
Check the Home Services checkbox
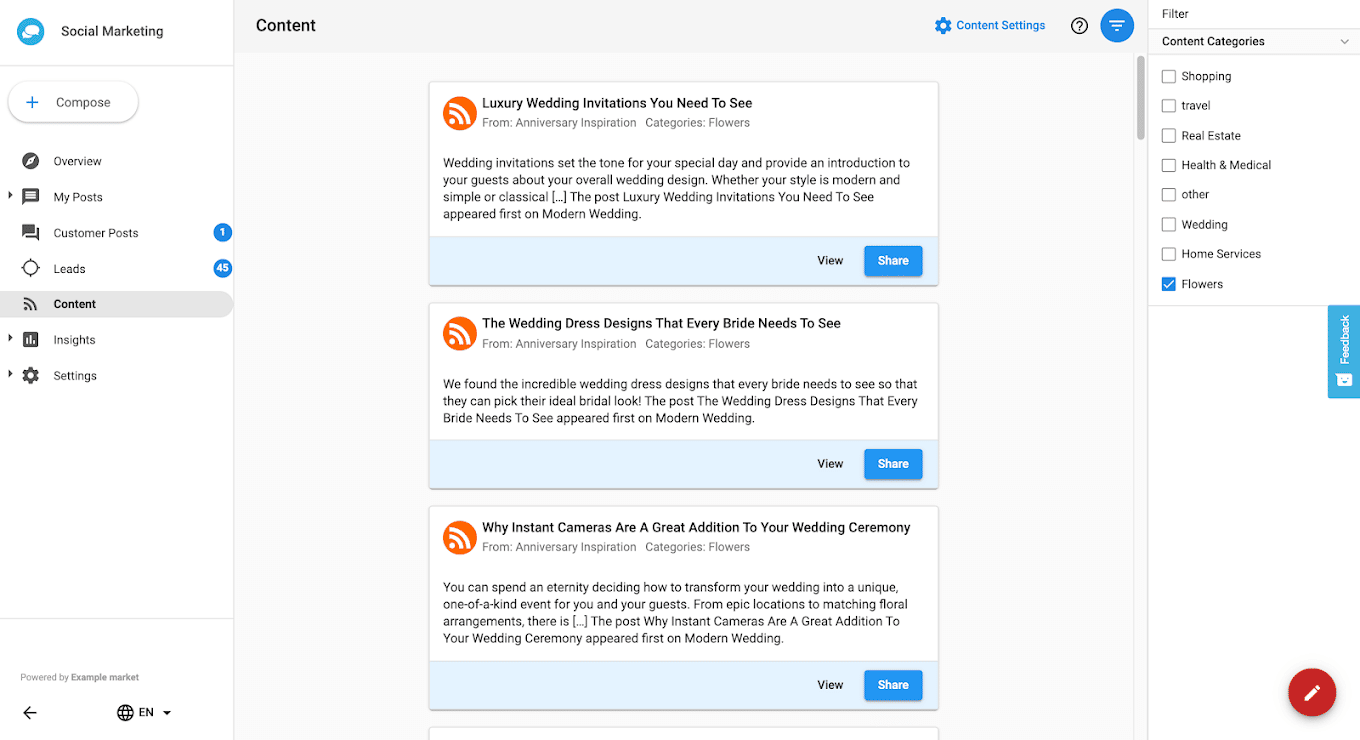click(1168, 254)
